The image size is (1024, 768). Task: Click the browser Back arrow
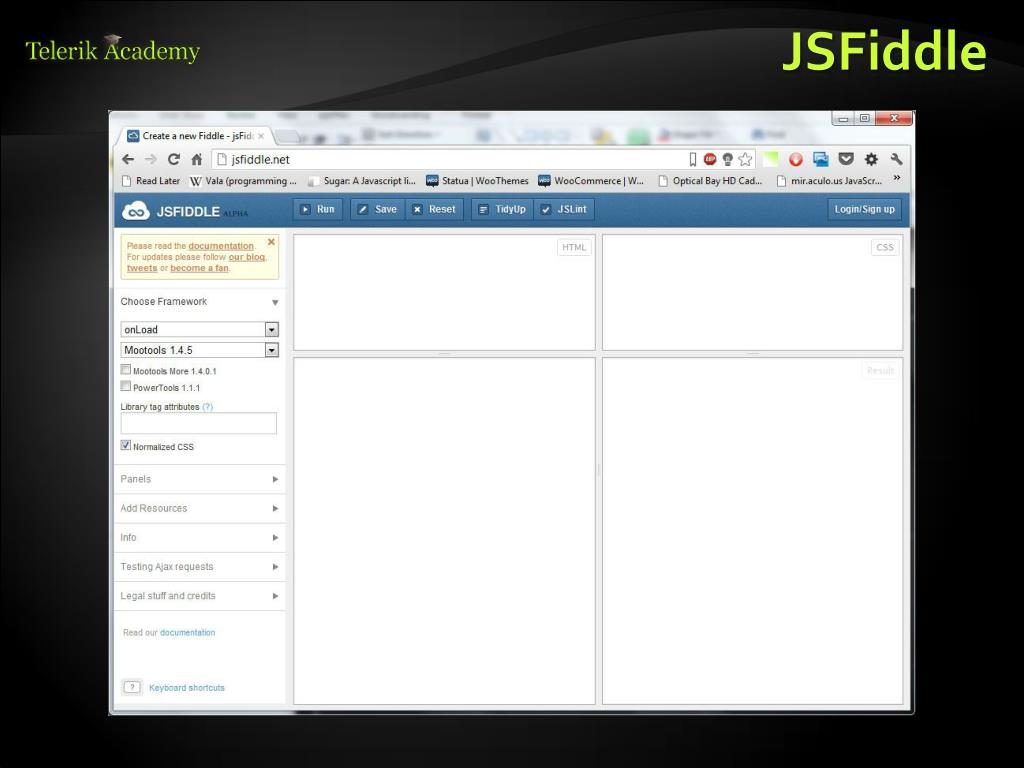(128, 159)
